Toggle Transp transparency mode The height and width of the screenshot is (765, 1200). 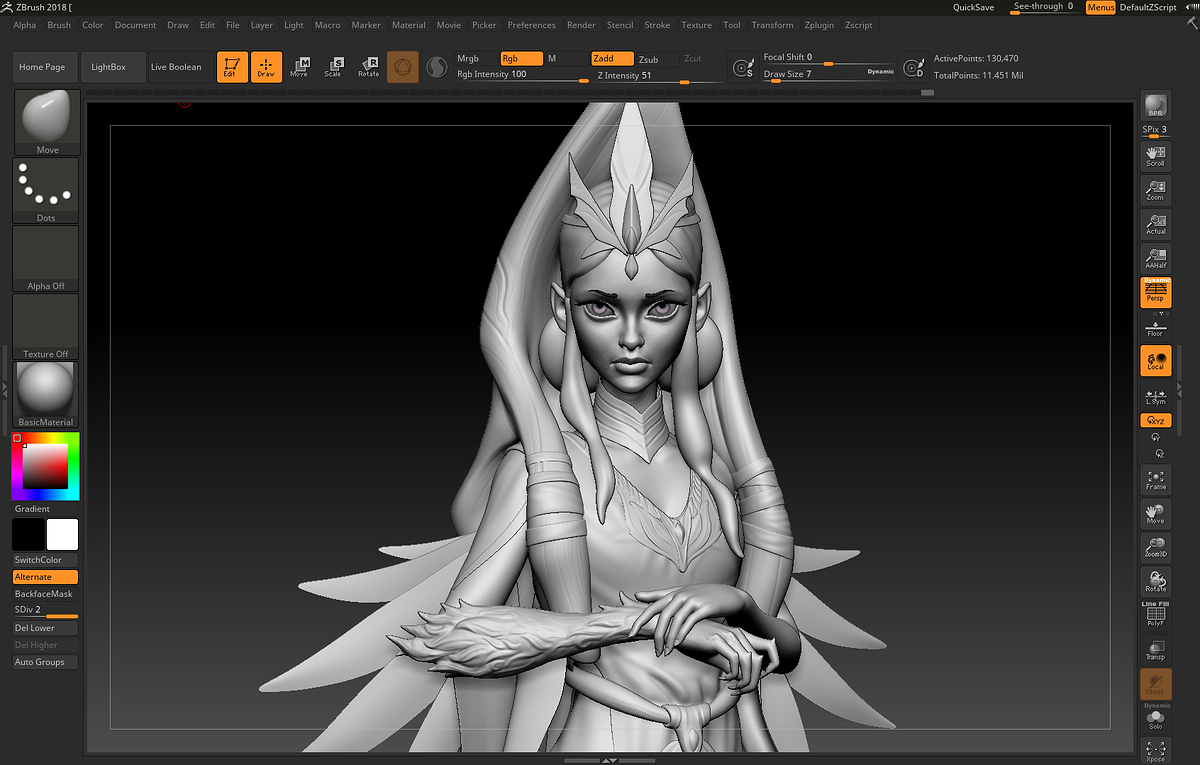click(x=1156, y=650)
